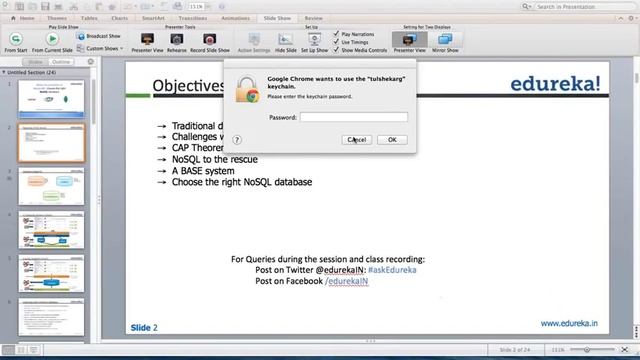Switch to normal view in status bar
The height and width of the screenshot is (360, 640).
click(8, 350)
